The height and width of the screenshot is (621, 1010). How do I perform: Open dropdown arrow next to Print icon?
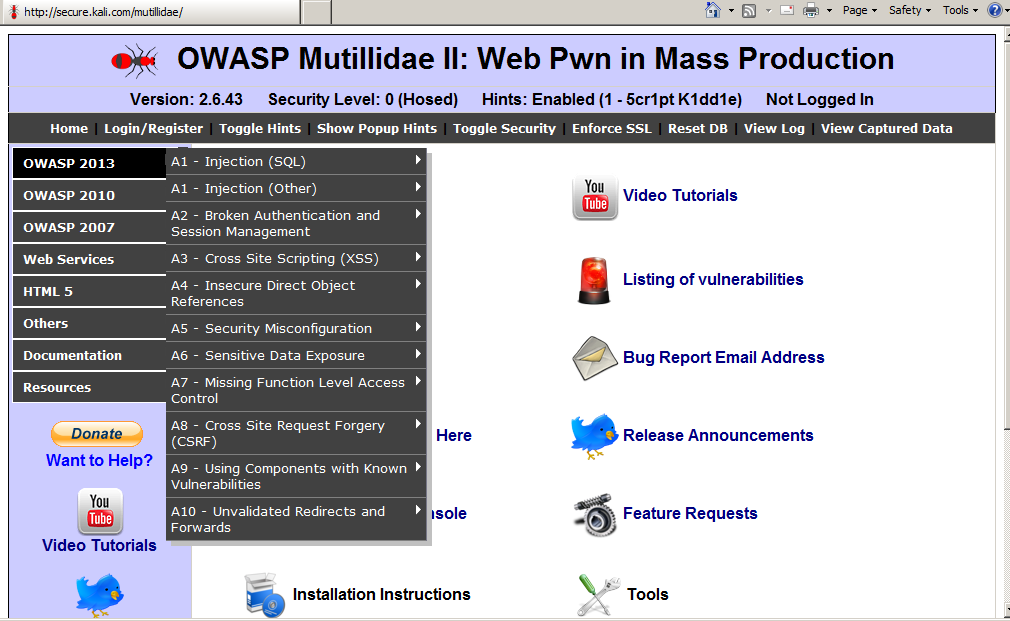tap(829, 10)
